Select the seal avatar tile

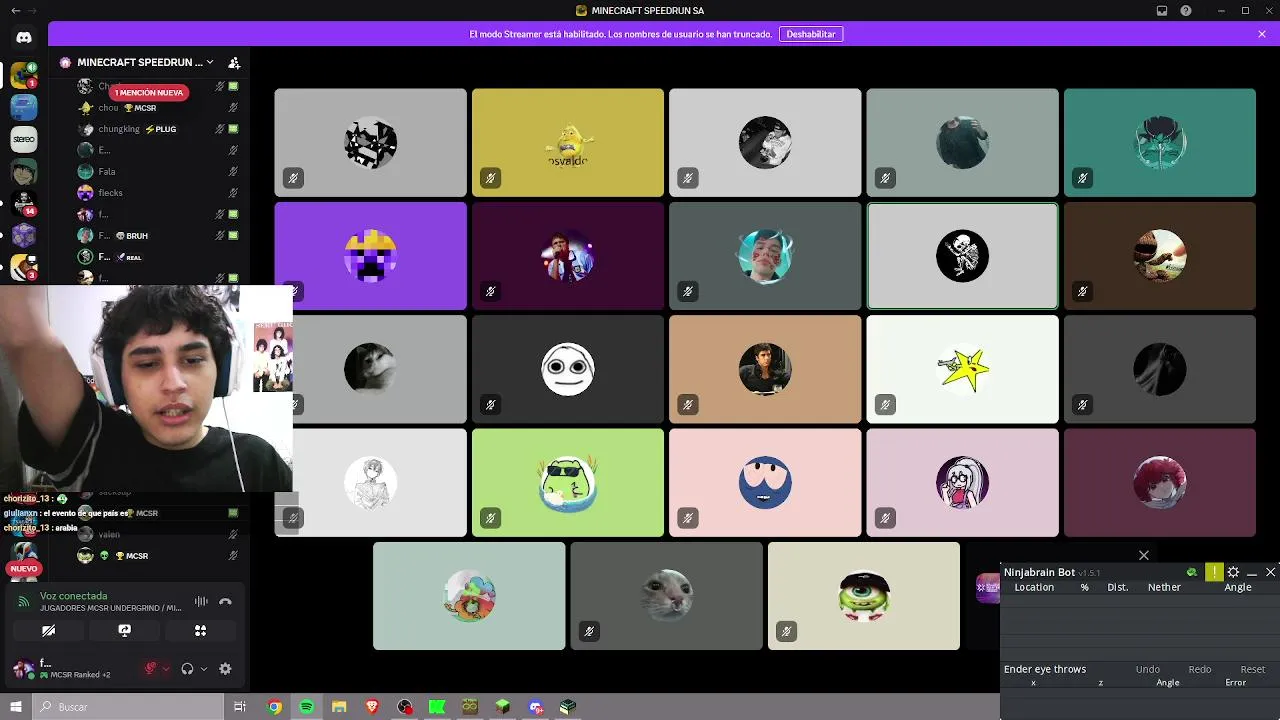coord(666,596)
